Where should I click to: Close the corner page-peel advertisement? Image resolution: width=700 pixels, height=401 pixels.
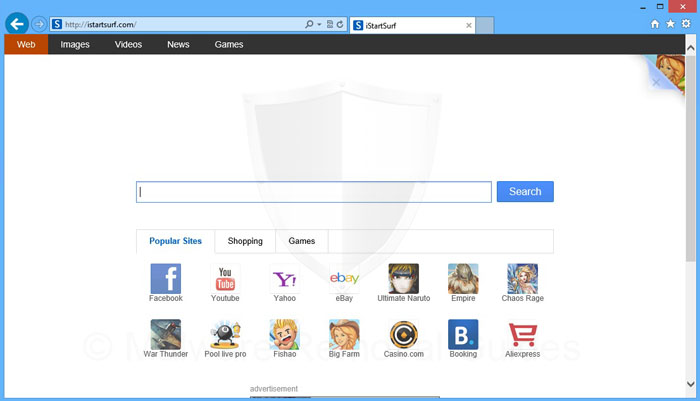tap(656, 82)
